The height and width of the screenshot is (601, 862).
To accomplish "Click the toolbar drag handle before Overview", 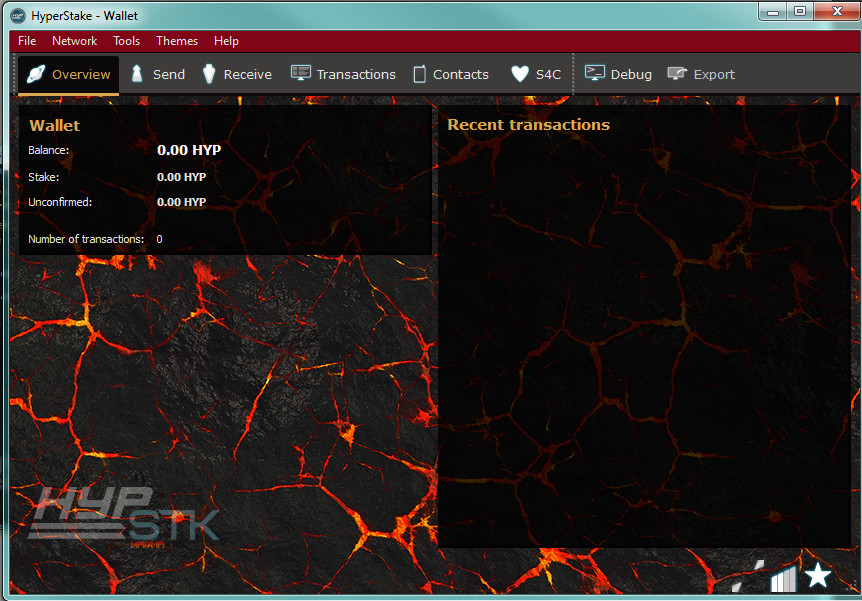I will point(15,75).
